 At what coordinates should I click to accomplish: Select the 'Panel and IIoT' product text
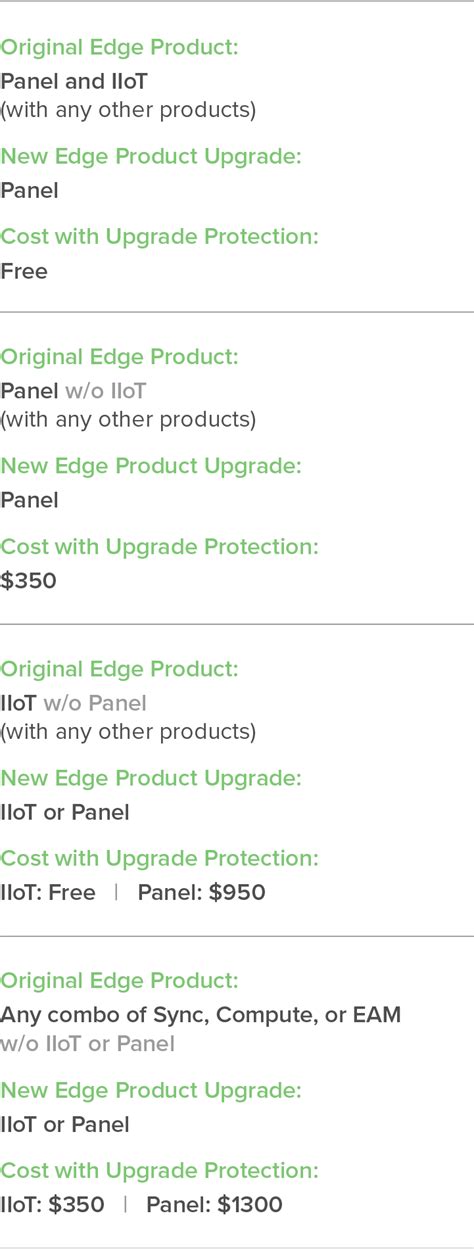pyautogui.click(x=74, y=82)
